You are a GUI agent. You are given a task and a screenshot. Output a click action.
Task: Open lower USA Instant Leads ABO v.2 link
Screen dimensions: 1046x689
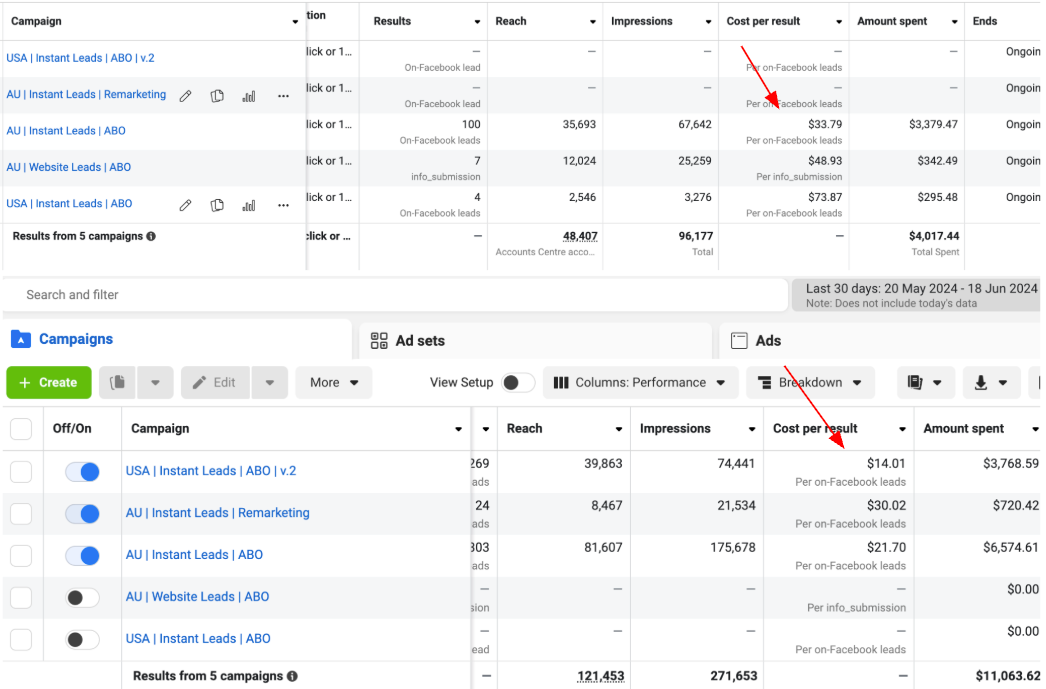211,471
